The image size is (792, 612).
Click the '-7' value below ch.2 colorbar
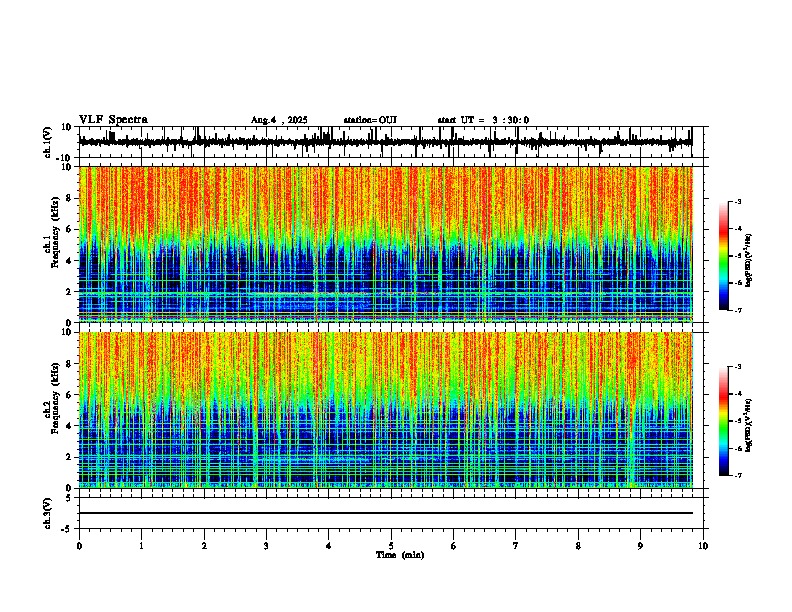click(x=738, y=475)
